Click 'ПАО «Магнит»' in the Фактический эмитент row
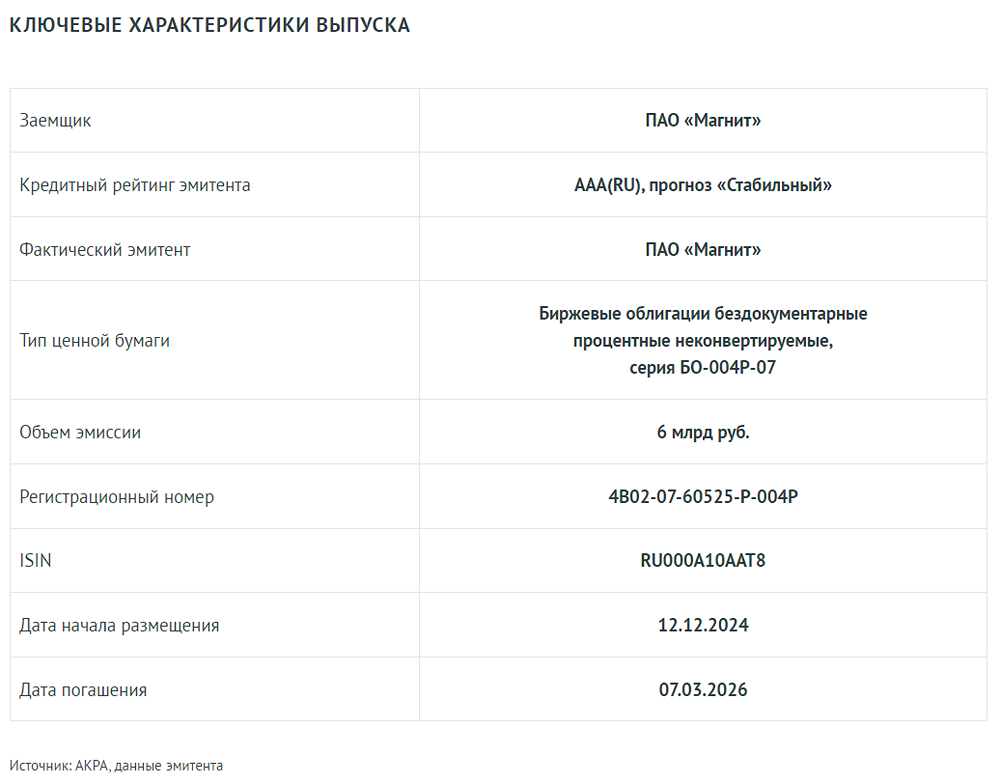This screenshot has height=784, width=1000. point(703,249)
